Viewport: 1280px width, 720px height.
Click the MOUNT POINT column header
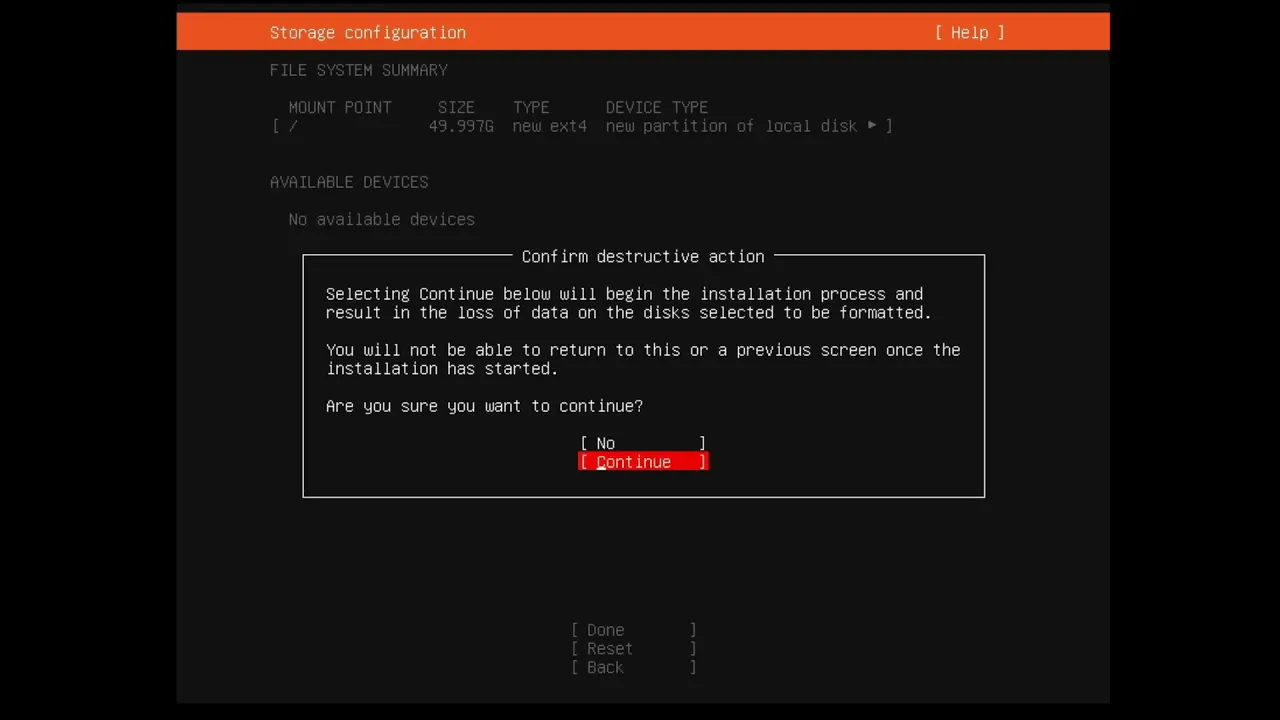coord(340,107)
